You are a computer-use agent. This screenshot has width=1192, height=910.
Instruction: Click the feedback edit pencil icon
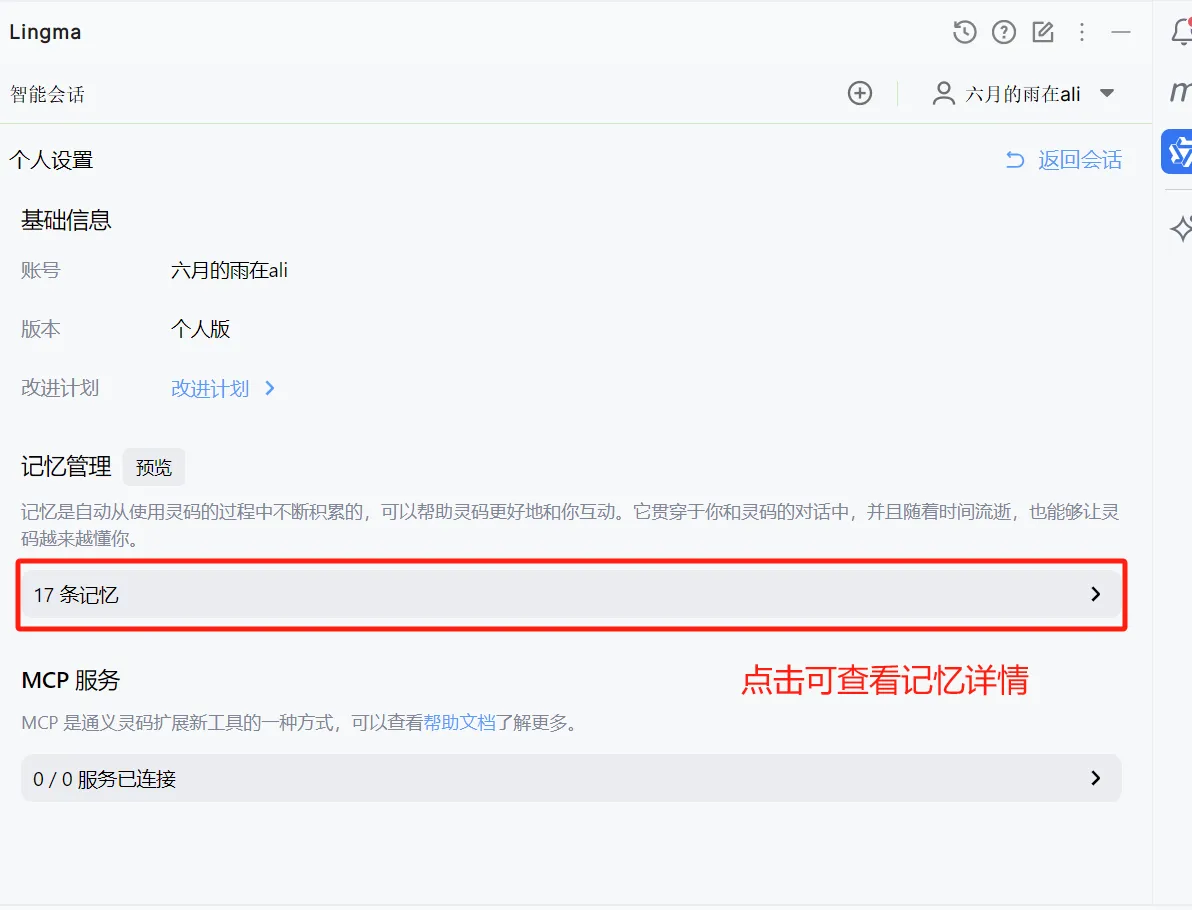(1043, 32)
